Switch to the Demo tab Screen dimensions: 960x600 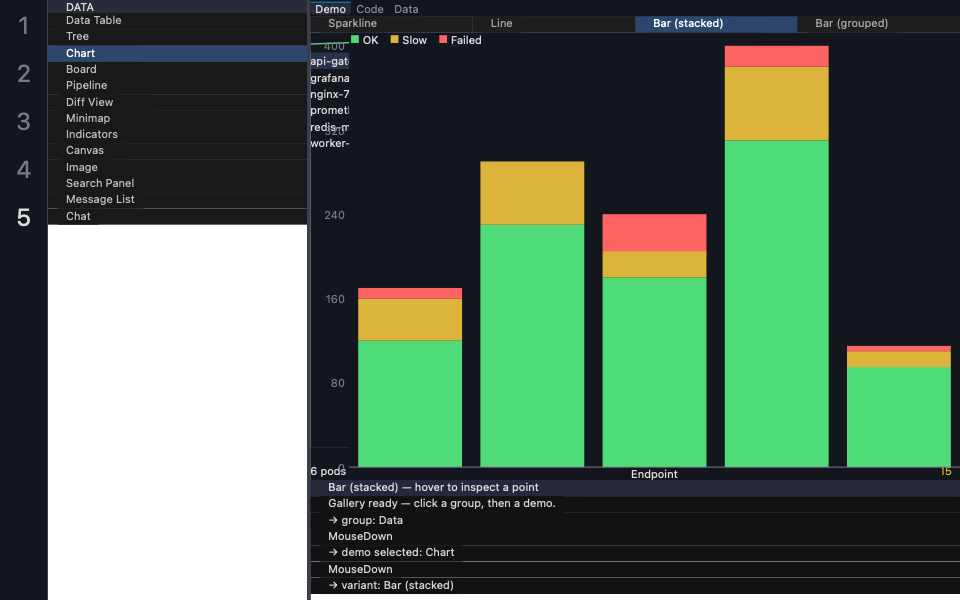tap(331, 9)
